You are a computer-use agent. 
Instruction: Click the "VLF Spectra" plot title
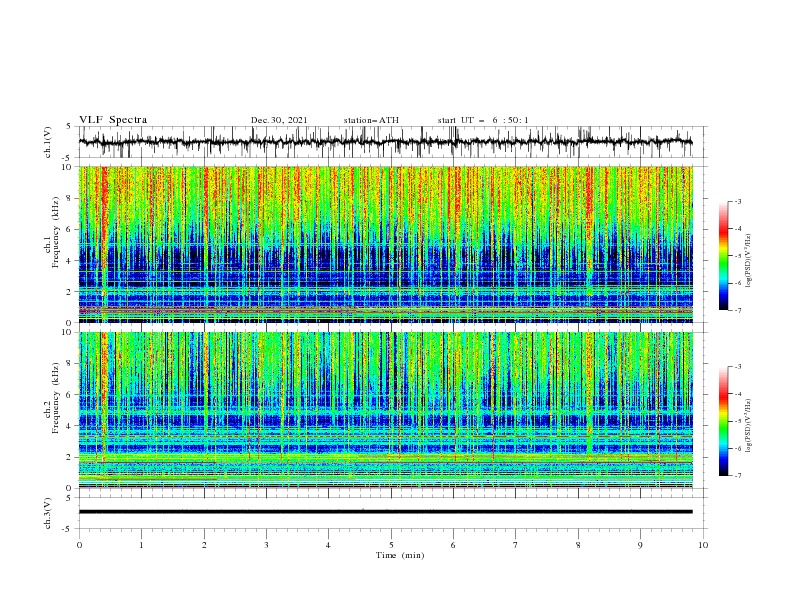click(113, 120)
